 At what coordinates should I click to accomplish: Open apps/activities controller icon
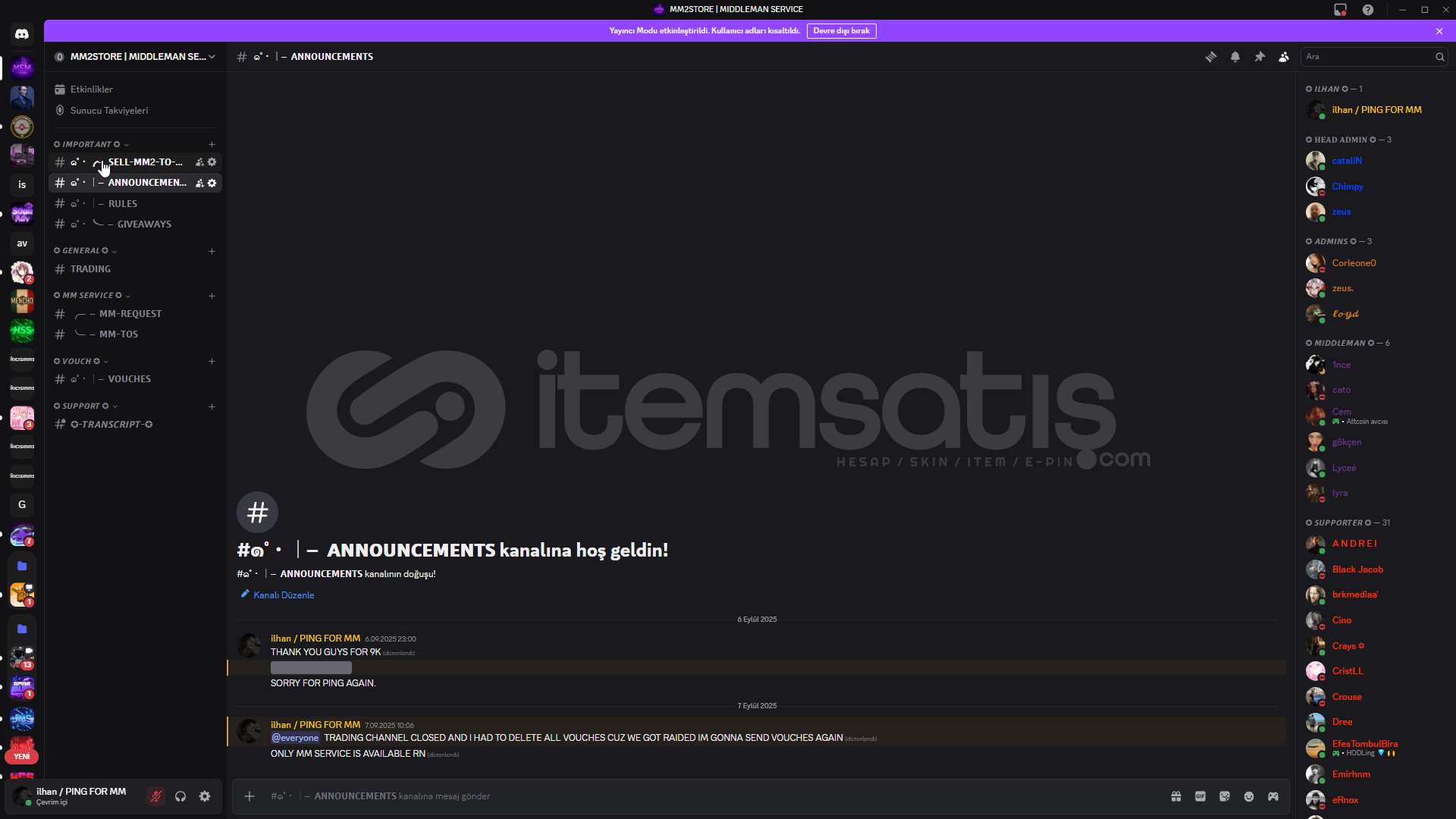pyautogui.click(x=1273, y=796)
